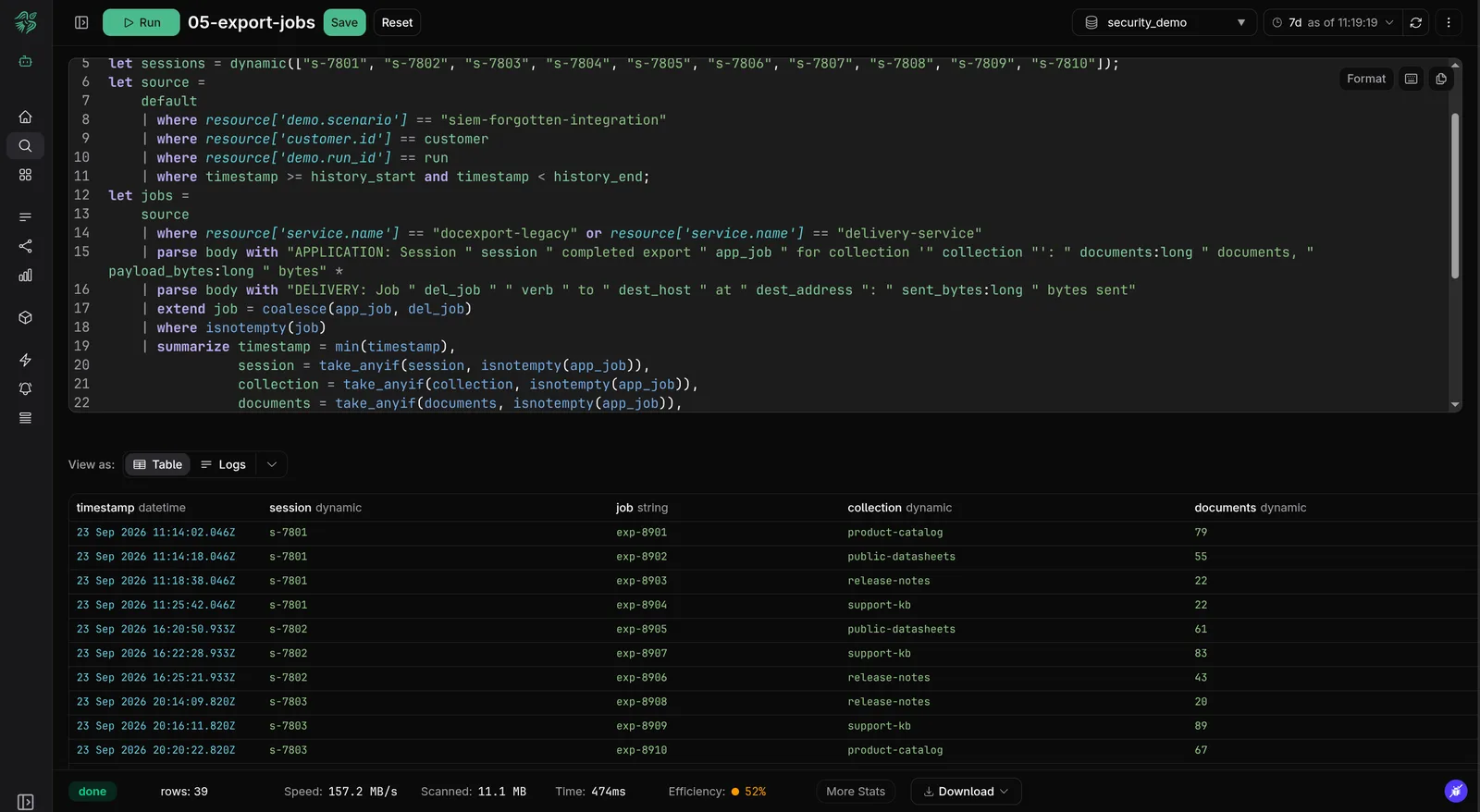This screenshot has height=812, width=1480.
Task: Expand the view-as chevron dropdown
Action: [272, 464]
